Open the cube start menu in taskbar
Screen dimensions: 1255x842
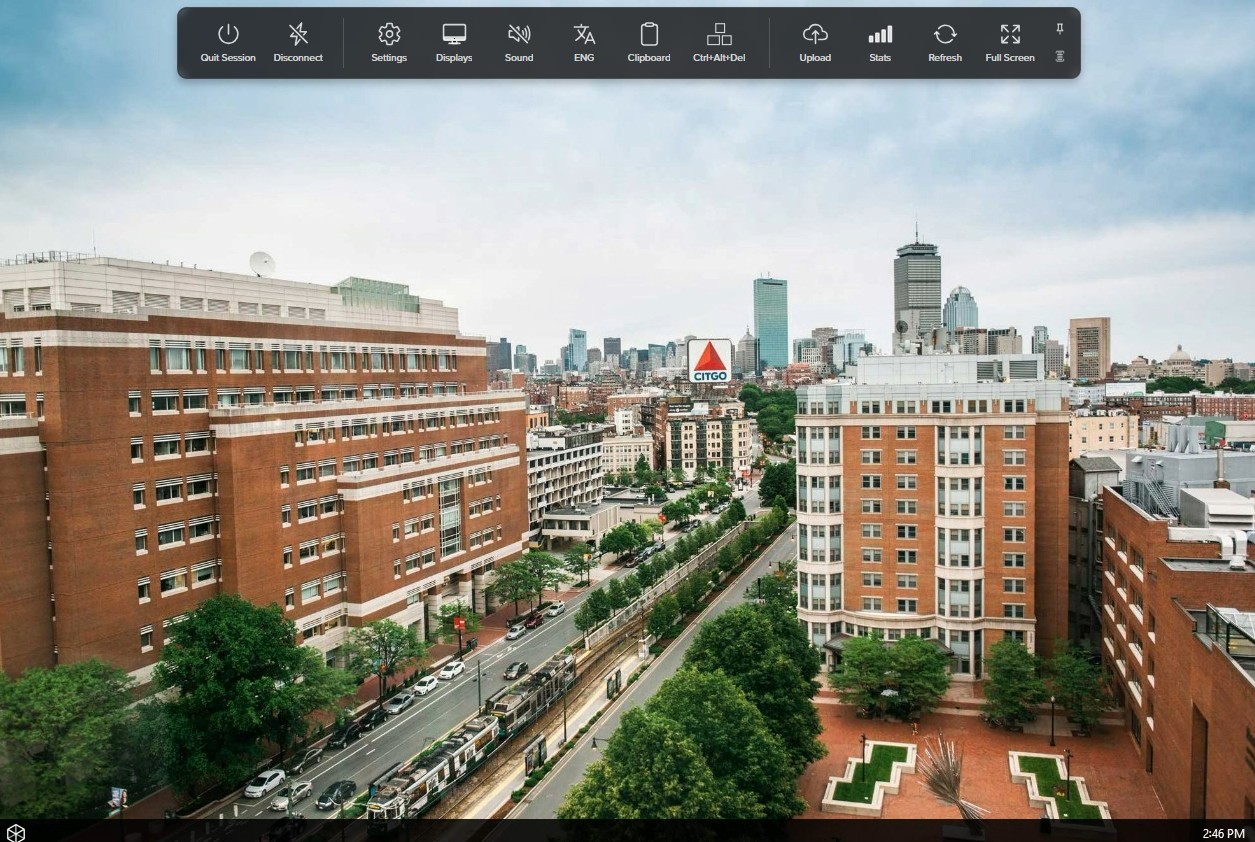(16, 832)
